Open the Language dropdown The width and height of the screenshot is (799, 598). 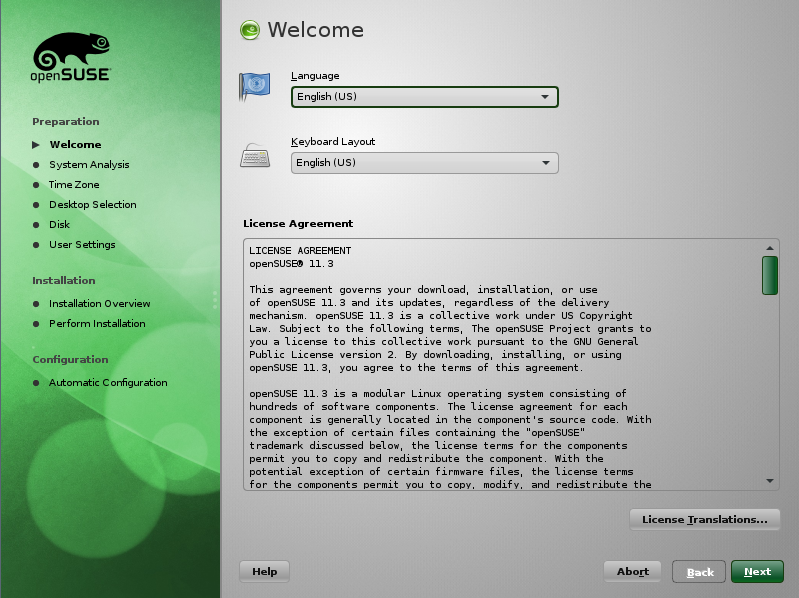pos(424,97)
